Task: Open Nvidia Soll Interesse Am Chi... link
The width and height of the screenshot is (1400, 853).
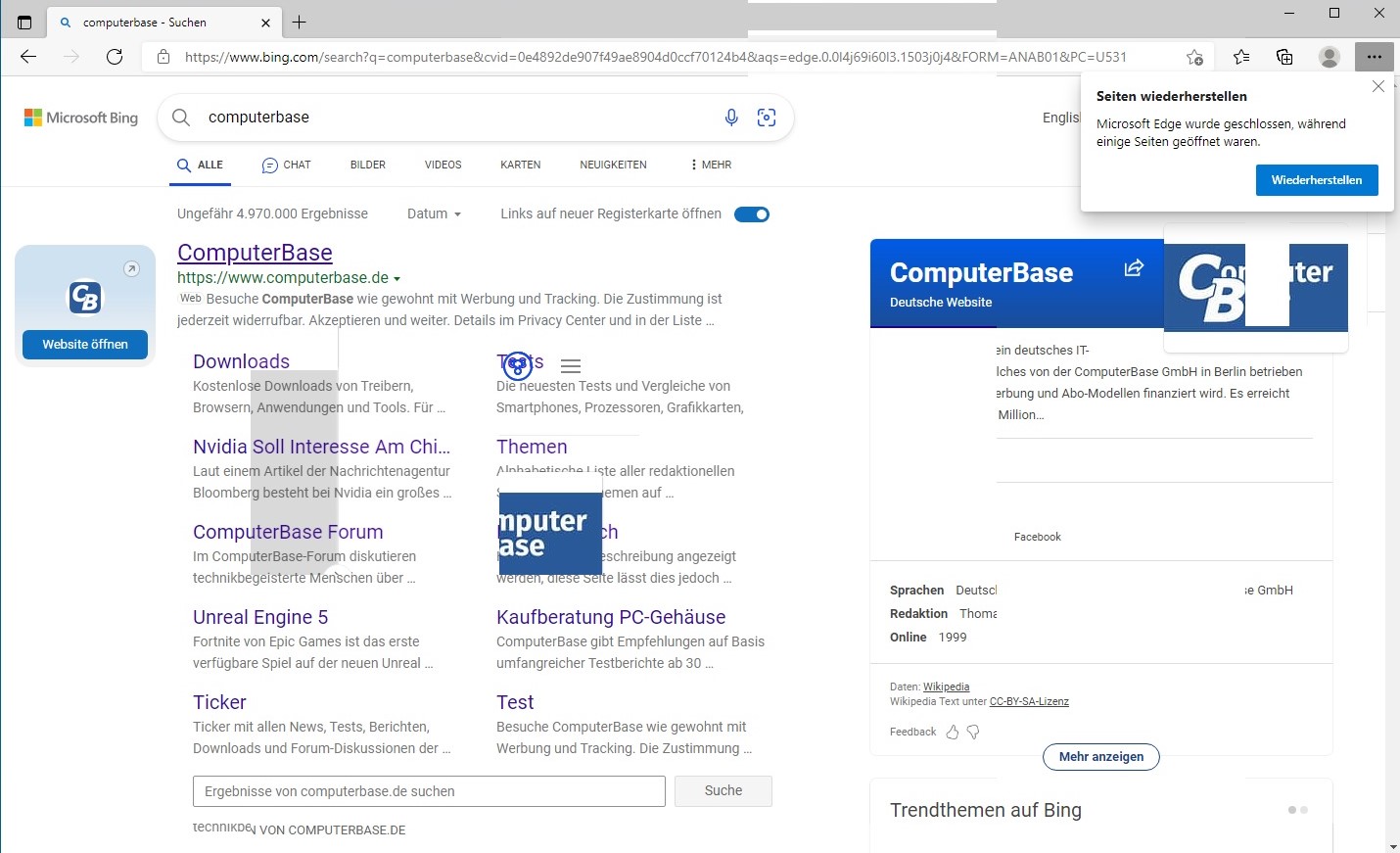Action: coord(321,447)
